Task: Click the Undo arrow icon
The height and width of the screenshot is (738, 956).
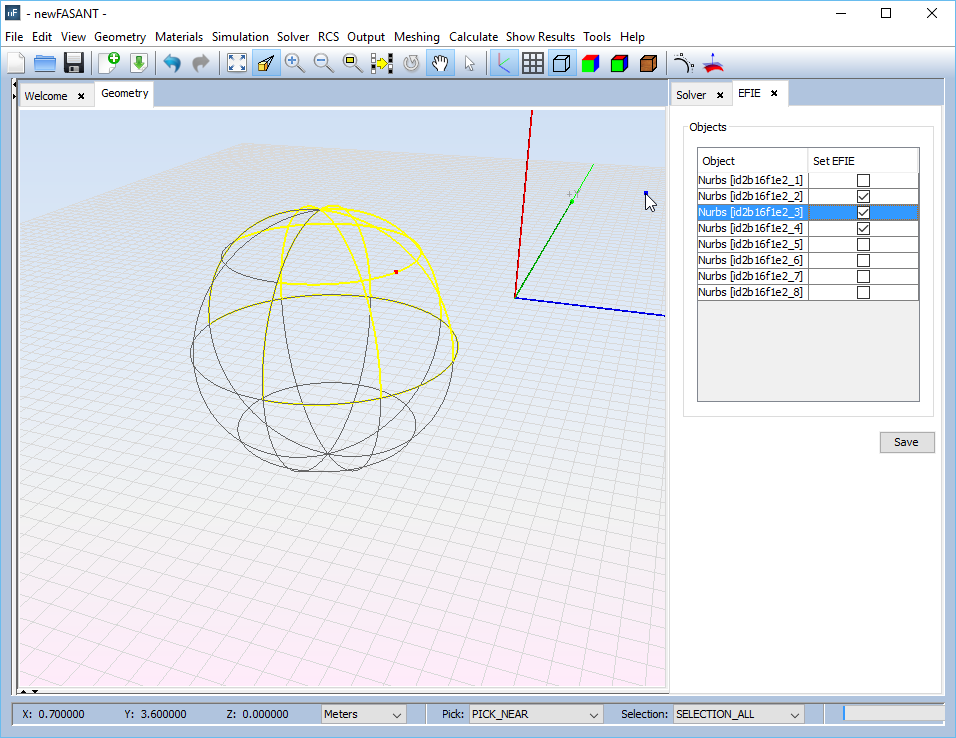Action: [x=172, y=63]
